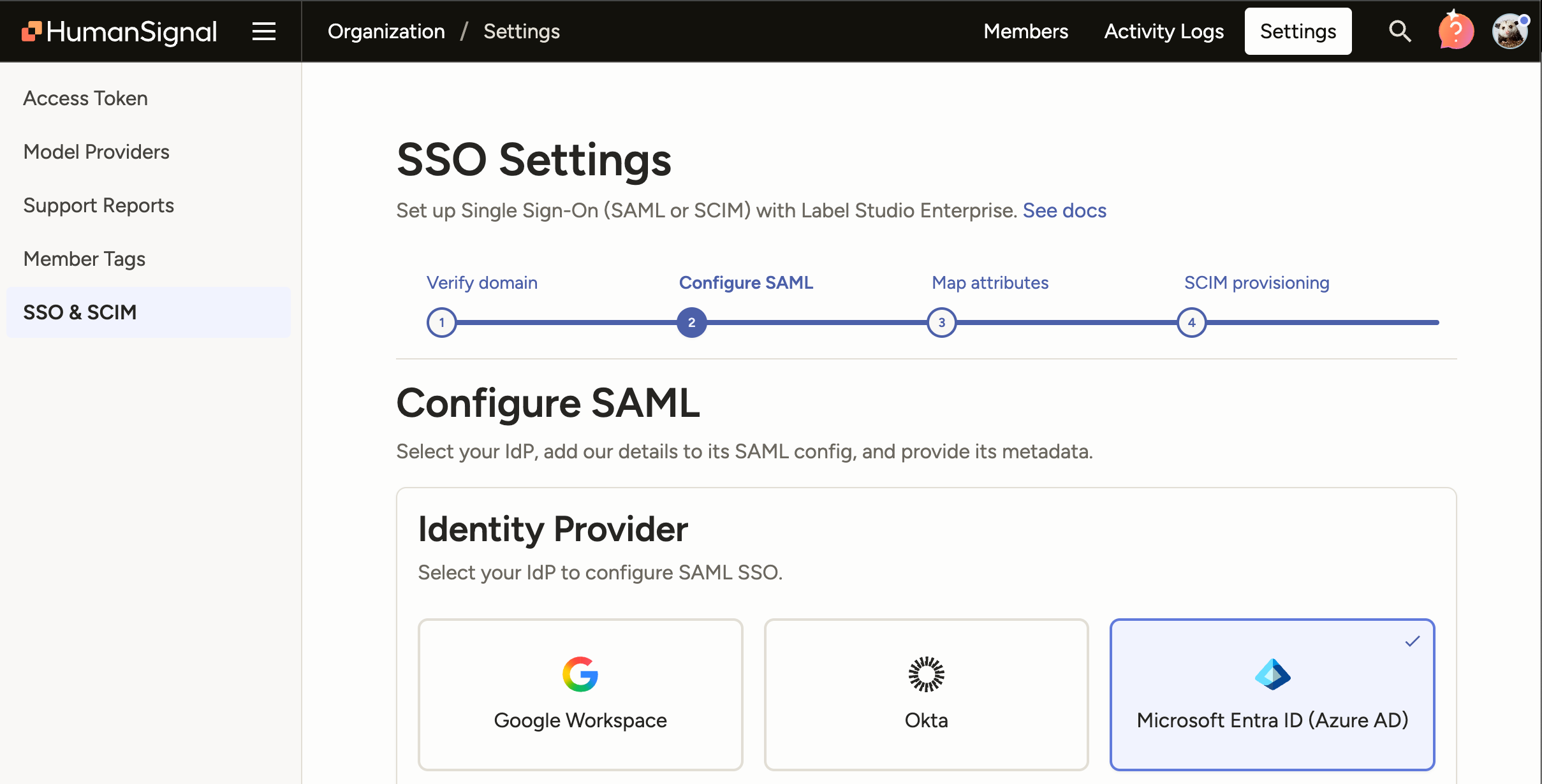Select Model Providers in the sidebar
Screen dimensions: 1542x784
96,152
